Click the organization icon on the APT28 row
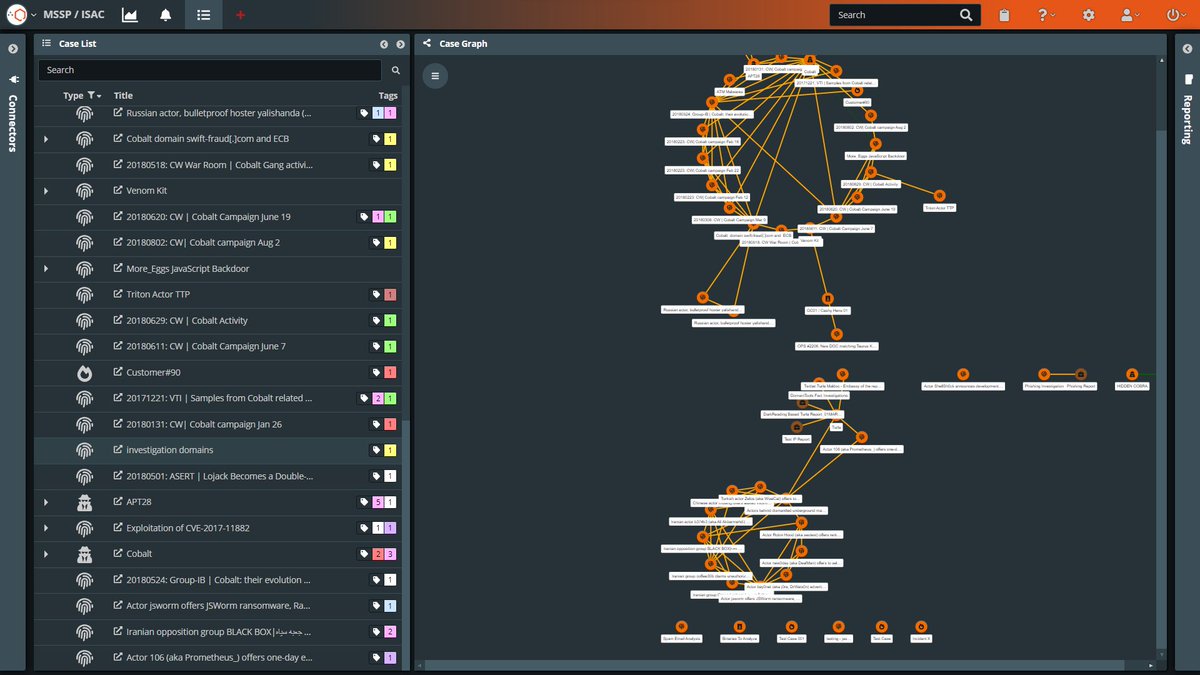1200x675 pixels. click(85, 501)
